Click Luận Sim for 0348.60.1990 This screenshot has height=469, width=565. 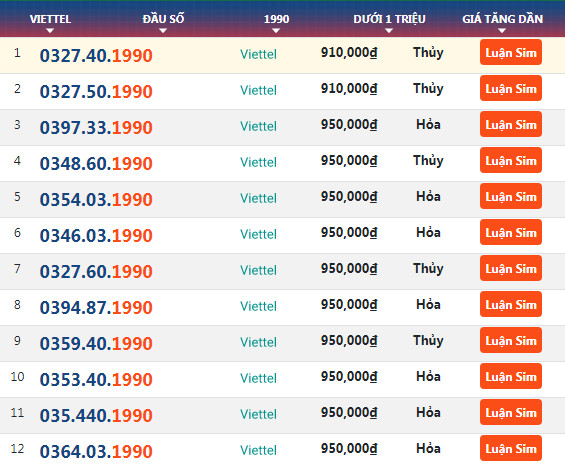coord(511,160)
